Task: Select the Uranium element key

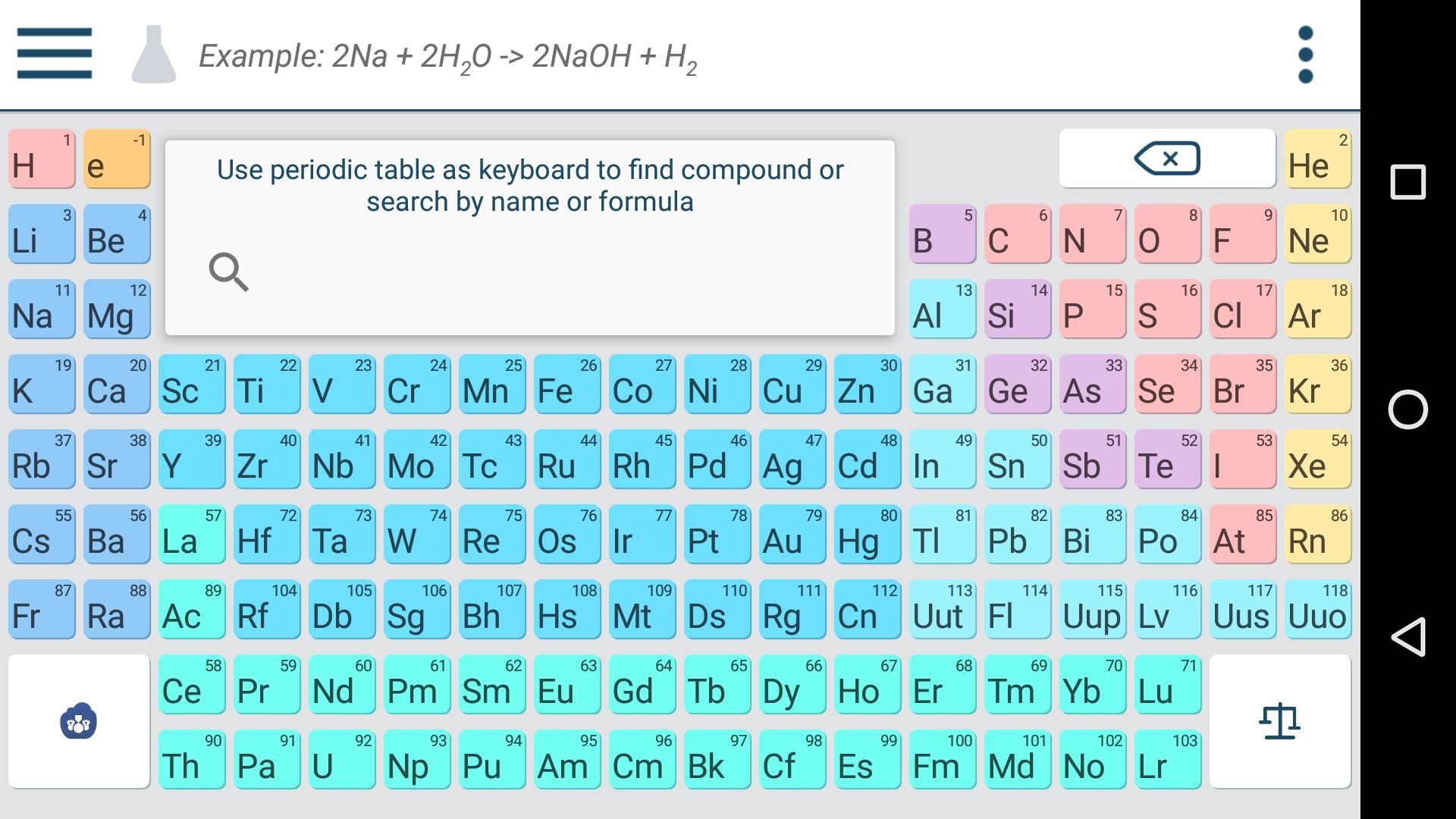Action: [341, 758]
